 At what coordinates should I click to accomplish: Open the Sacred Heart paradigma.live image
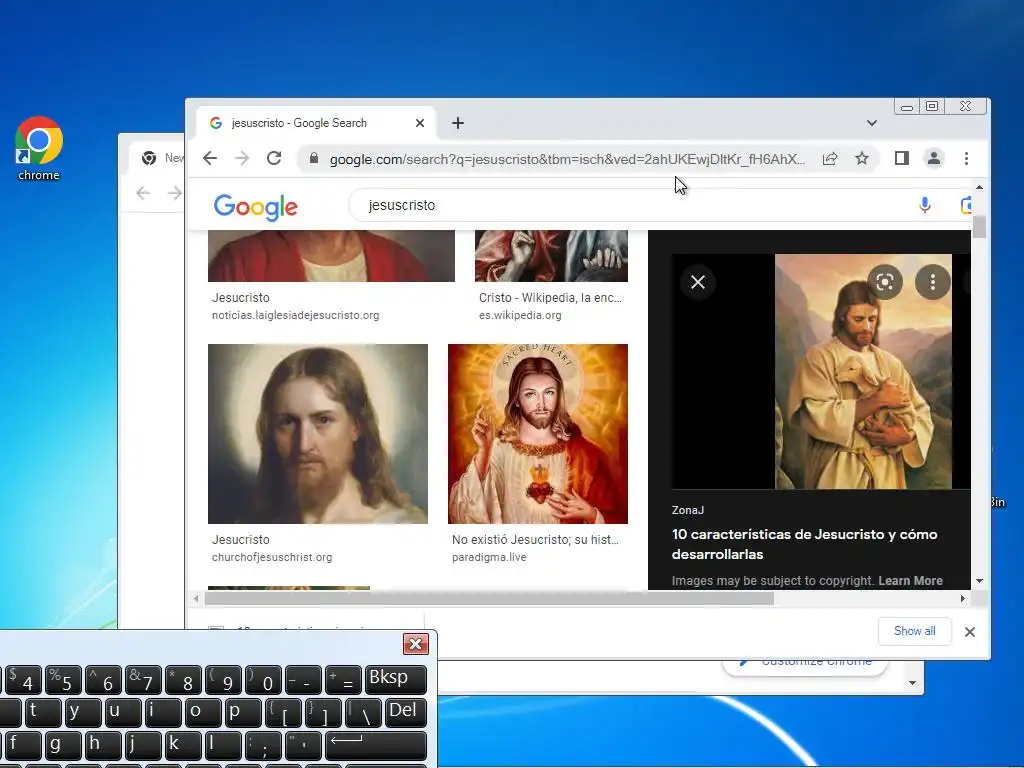point(537,434)
